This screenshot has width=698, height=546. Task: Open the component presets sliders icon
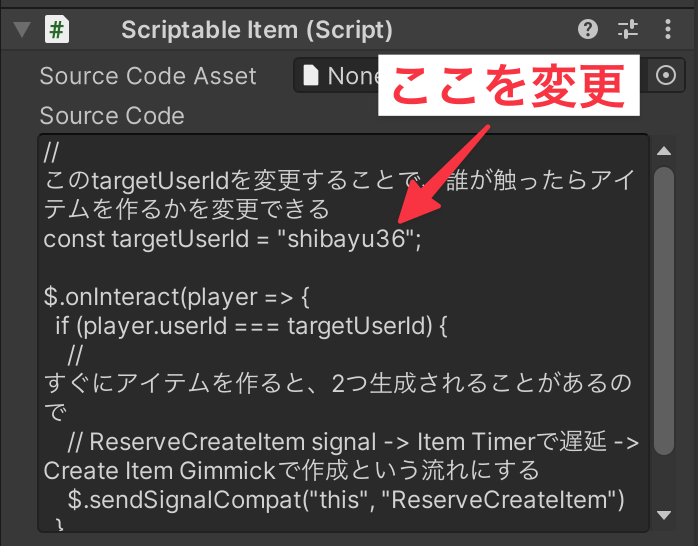coord(628,29)
